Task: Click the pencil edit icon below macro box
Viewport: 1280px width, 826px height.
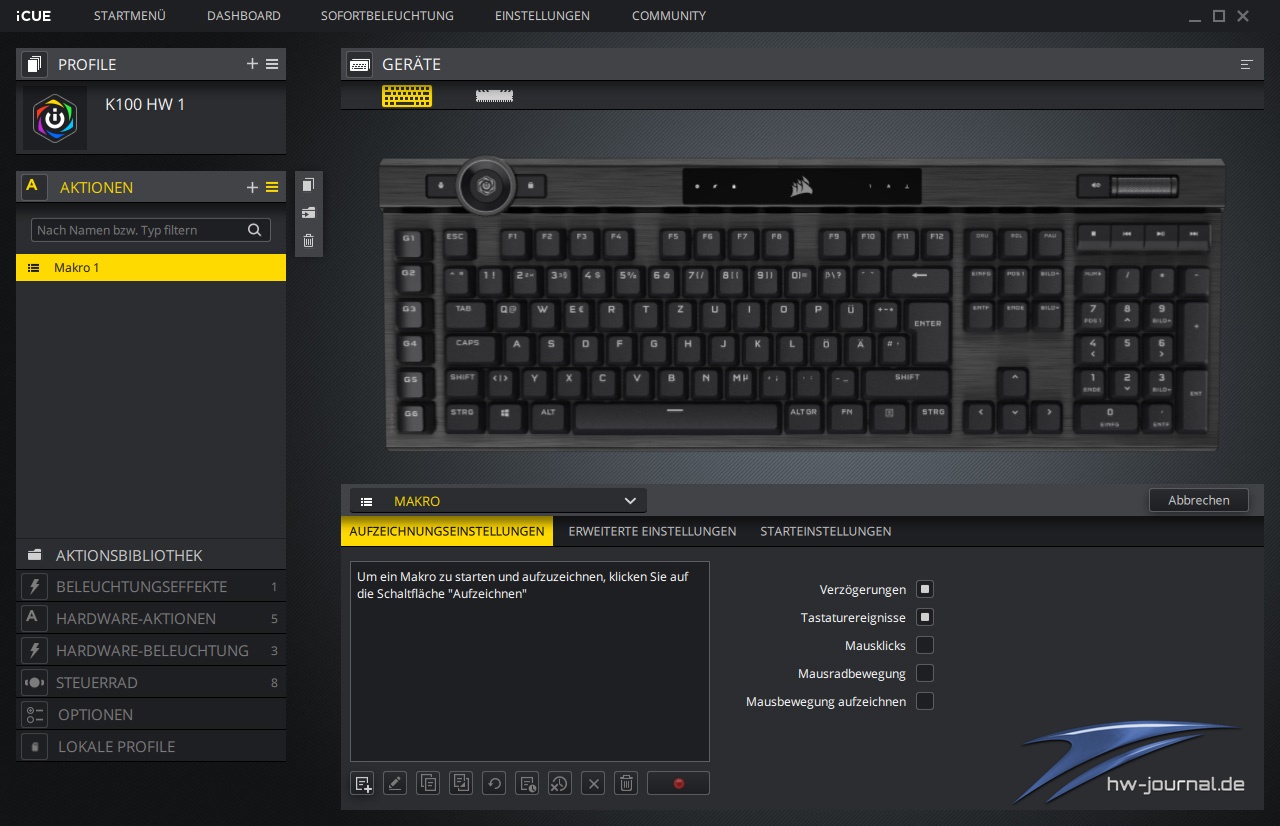Action: click(395, 783)
